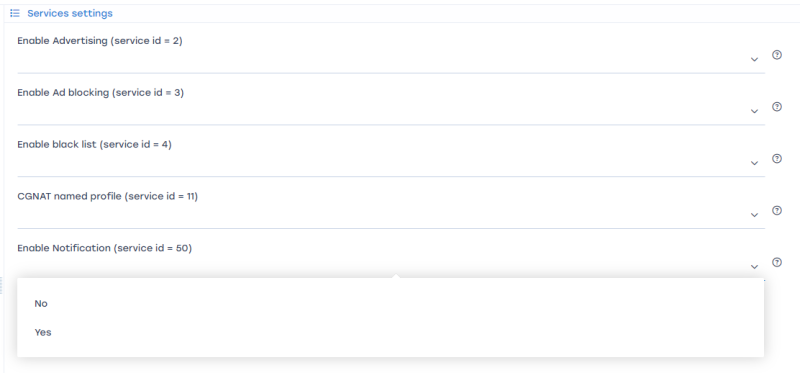Click the Enable black list (service id = 4) label

(94, 144)
